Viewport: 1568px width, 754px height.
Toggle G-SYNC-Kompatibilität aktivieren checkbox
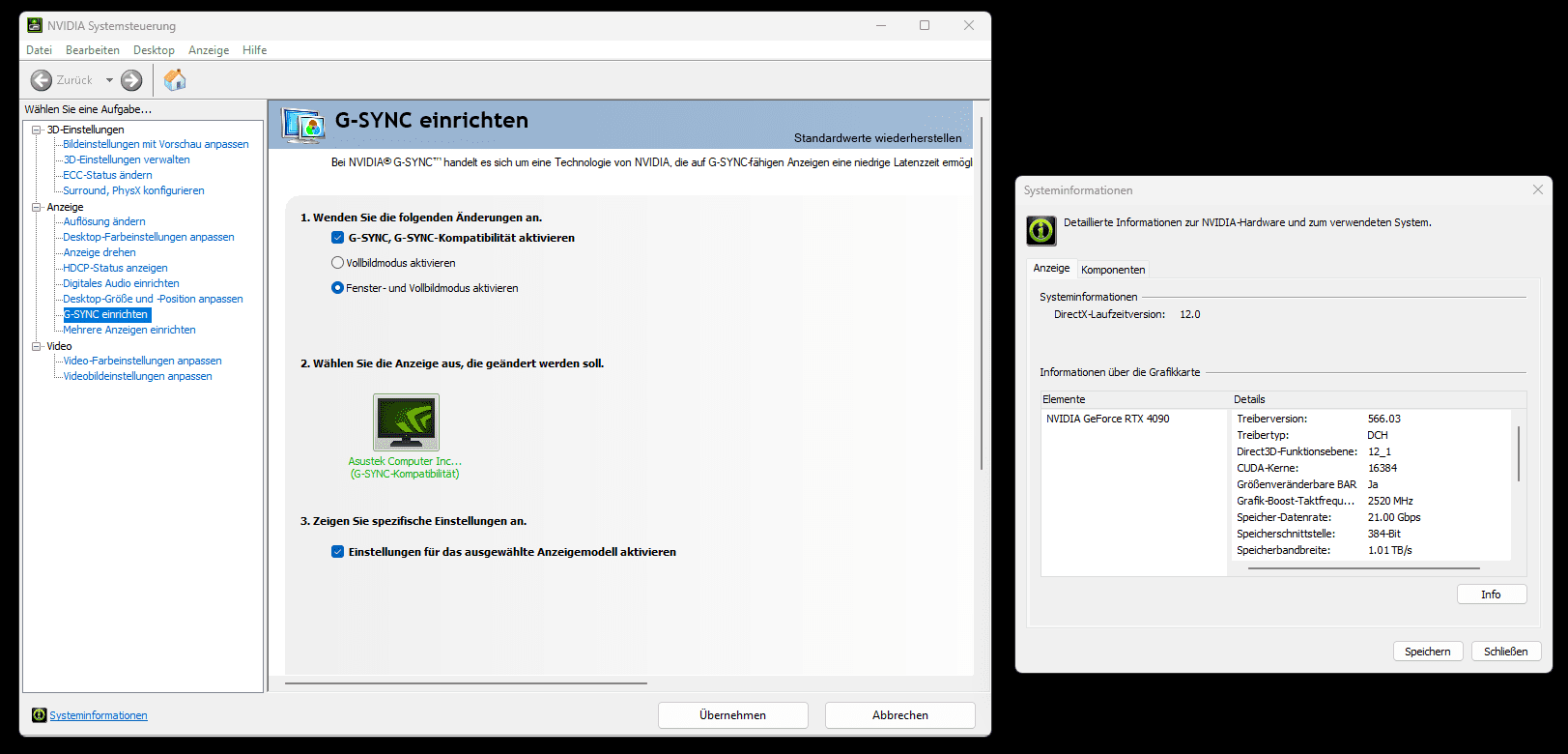pos(337,238)
